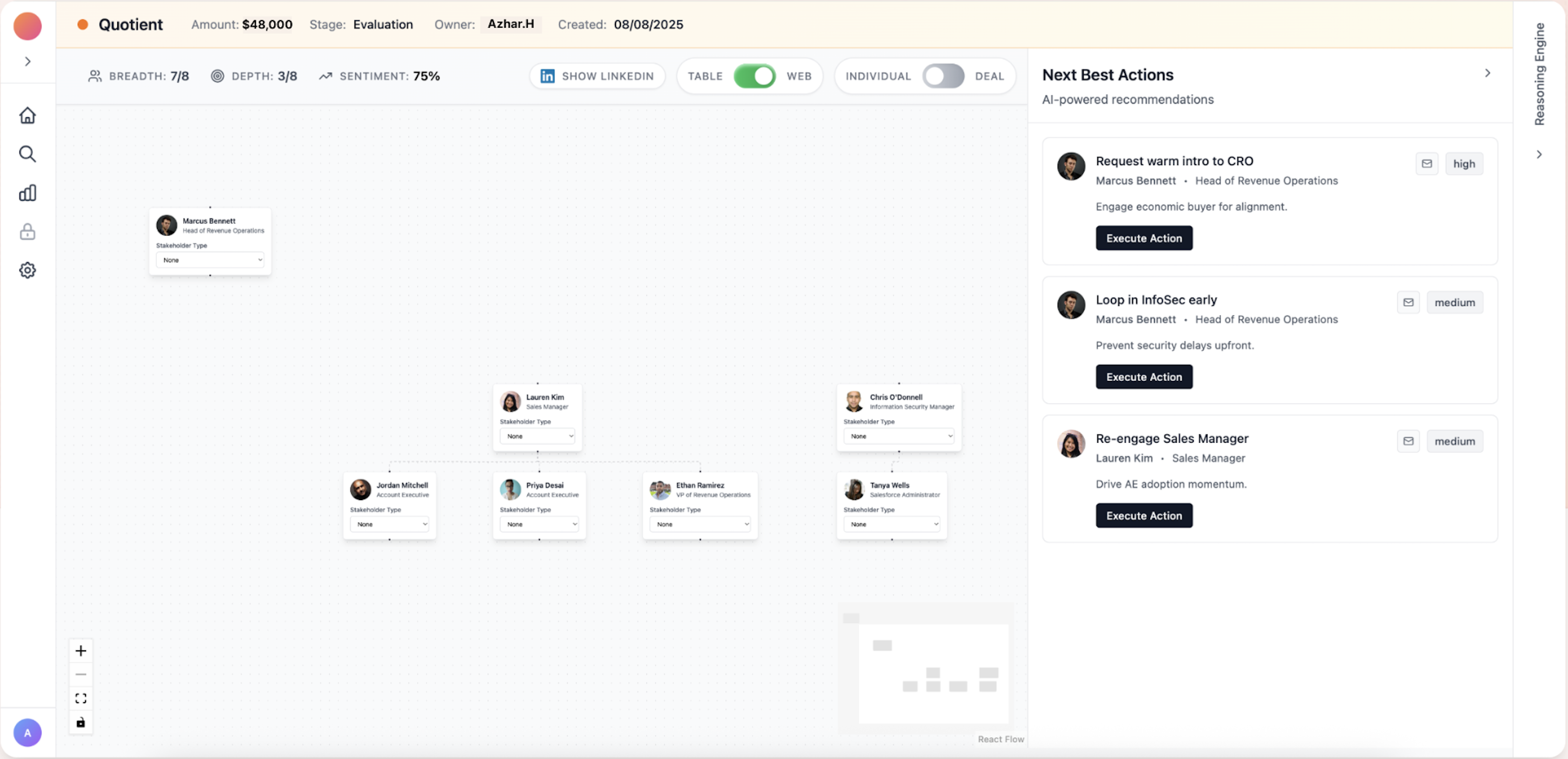This screenshot has width=1568, height=759.
Task: Switch the view toggle from Table to Web
Action: click(755, 76)
